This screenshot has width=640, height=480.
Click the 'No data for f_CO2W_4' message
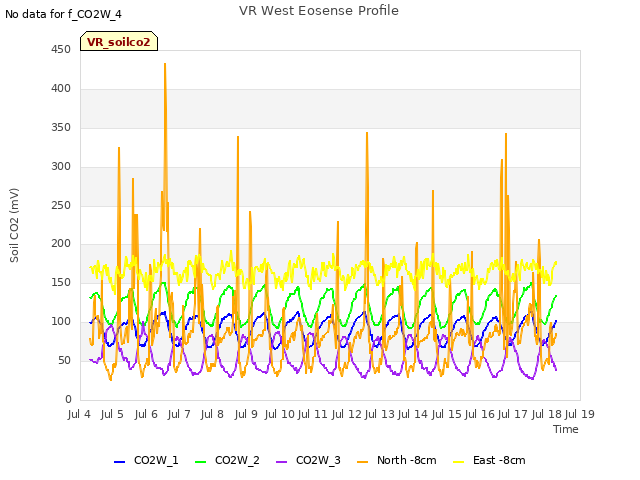tap(63, 14)
